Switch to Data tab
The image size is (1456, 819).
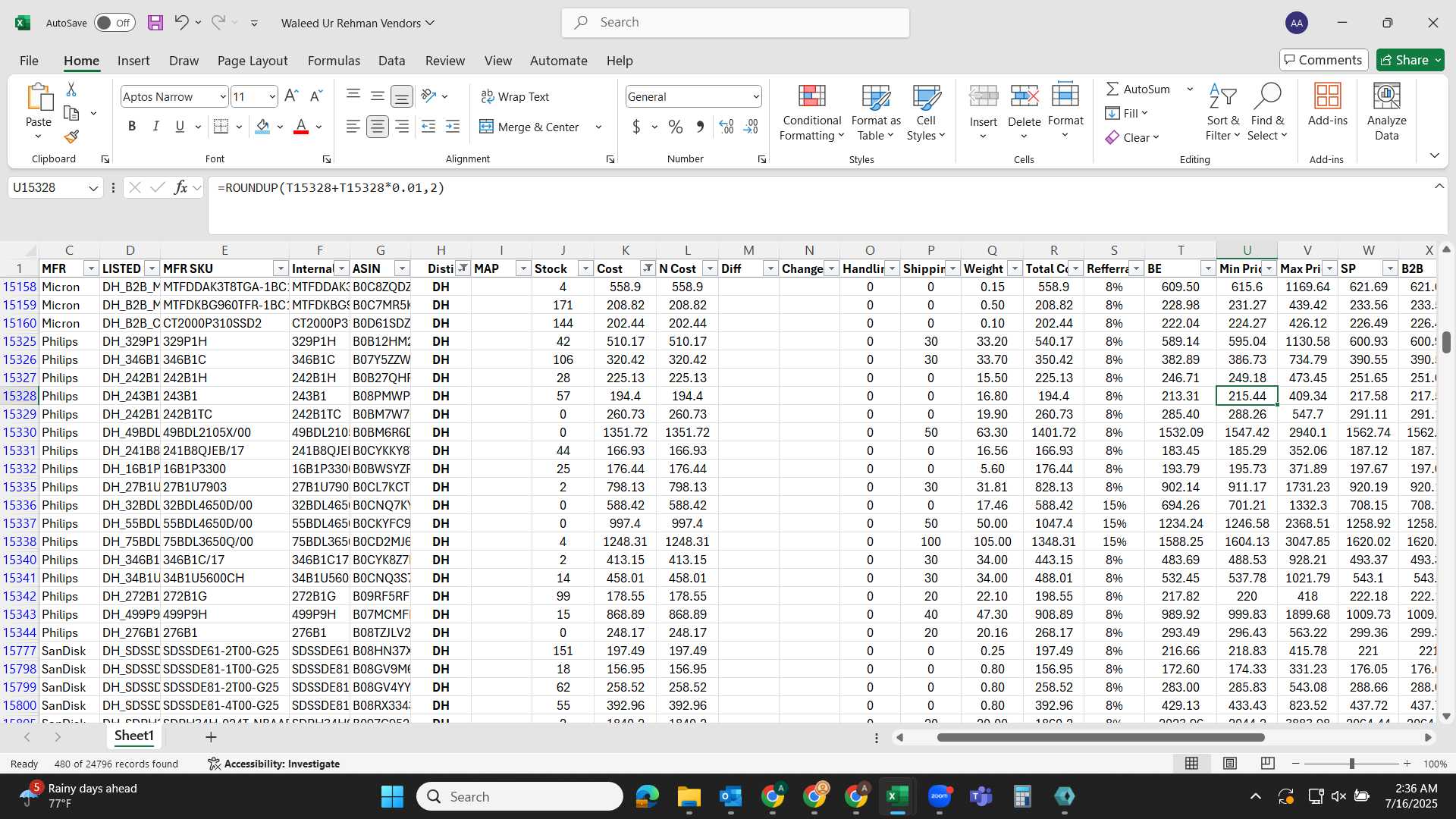coord(391,61)
